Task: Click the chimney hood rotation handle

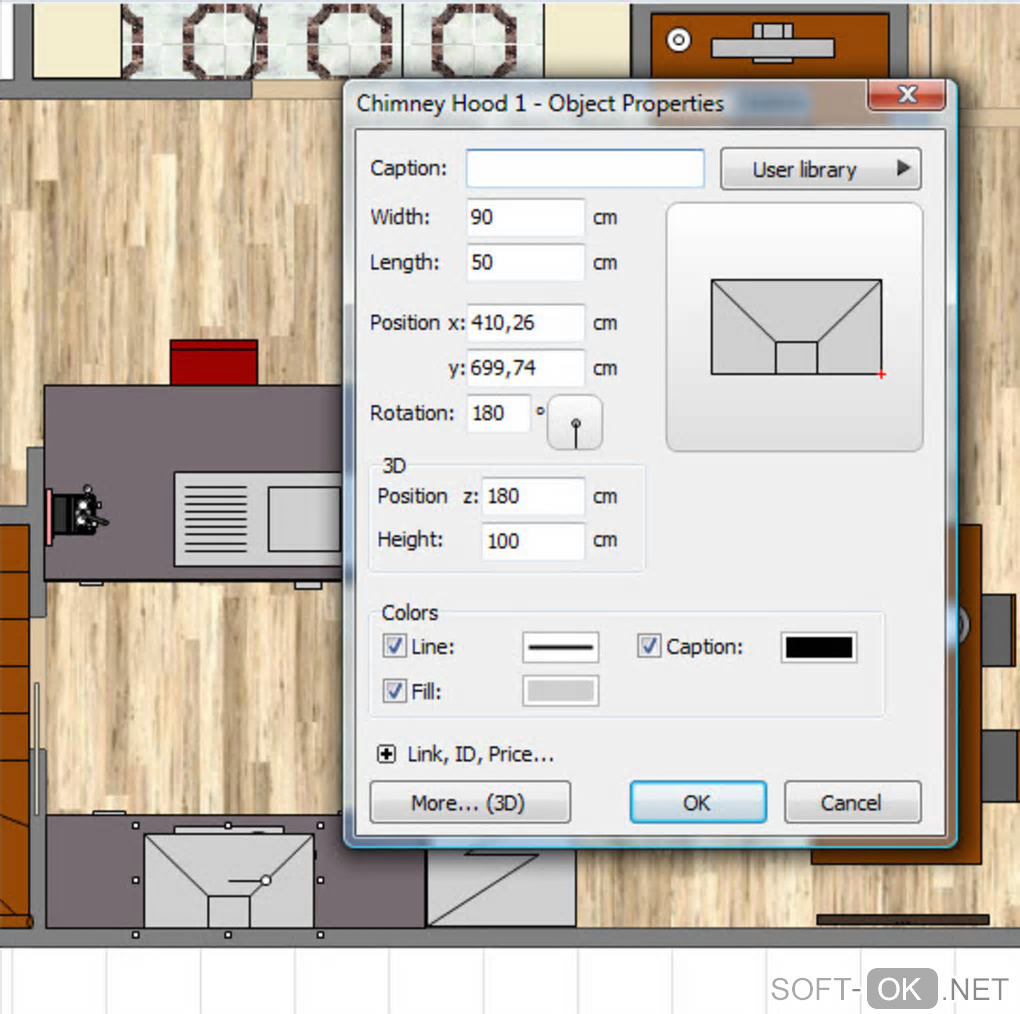Action: [x=265, y=880]
